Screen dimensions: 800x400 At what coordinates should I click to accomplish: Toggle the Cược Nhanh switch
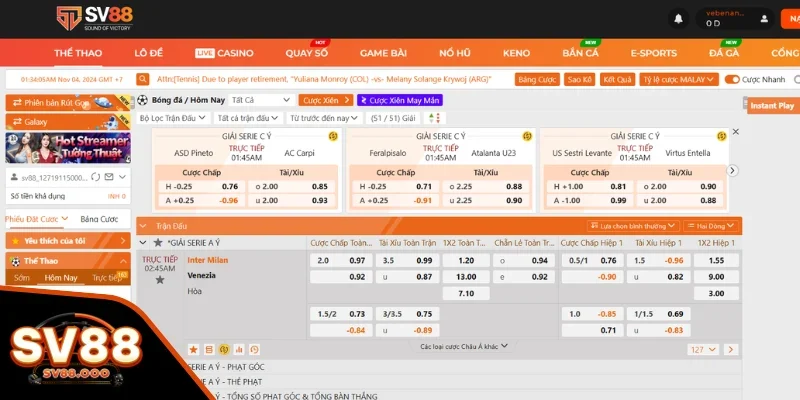pyautogui.click(x=732, y=79)
